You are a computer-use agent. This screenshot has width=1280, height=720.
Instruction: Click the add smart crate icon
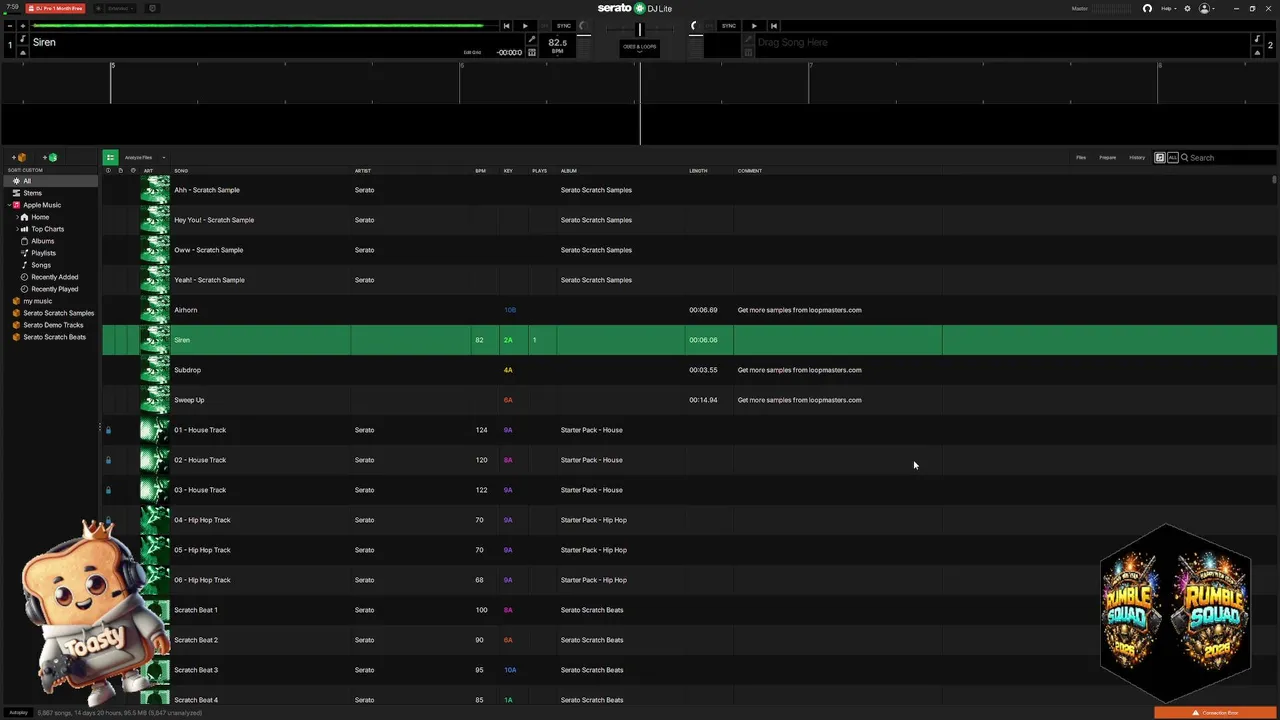(50, 157)
